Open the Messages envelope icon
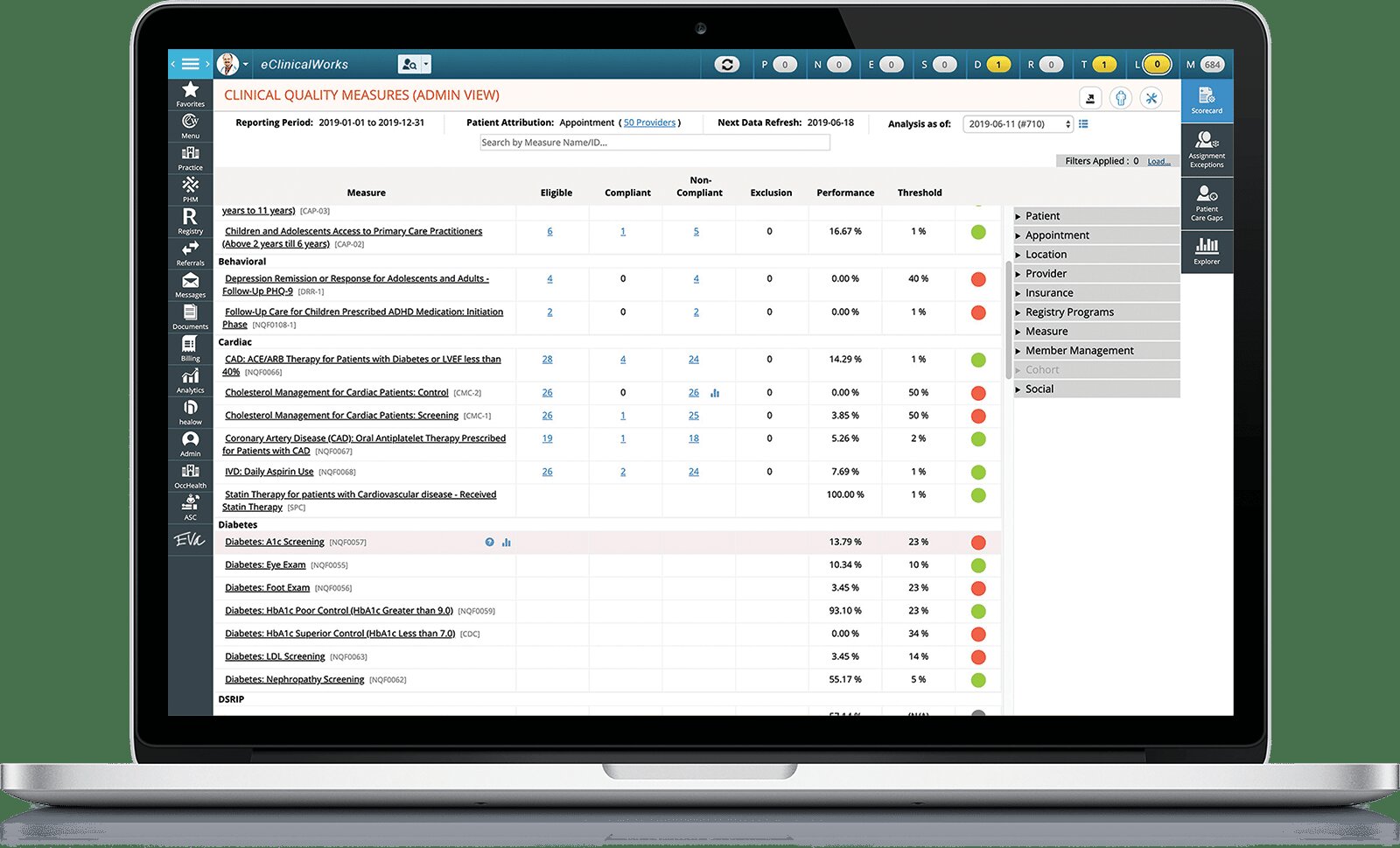Screen dimensions: 1400x848 pos(190,284)
